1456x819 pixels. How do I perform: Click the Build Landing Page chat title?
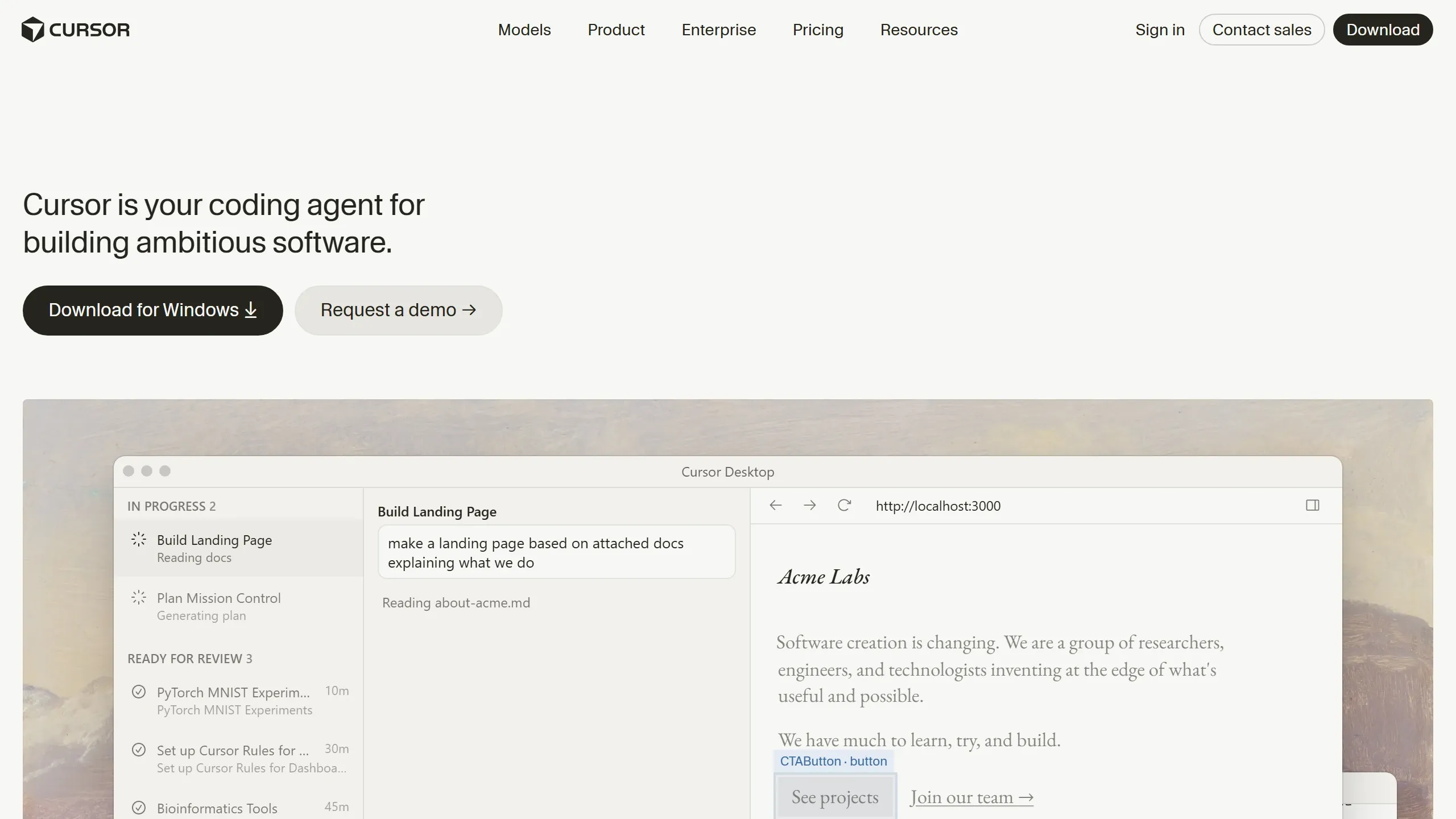(x=437, y=511)
